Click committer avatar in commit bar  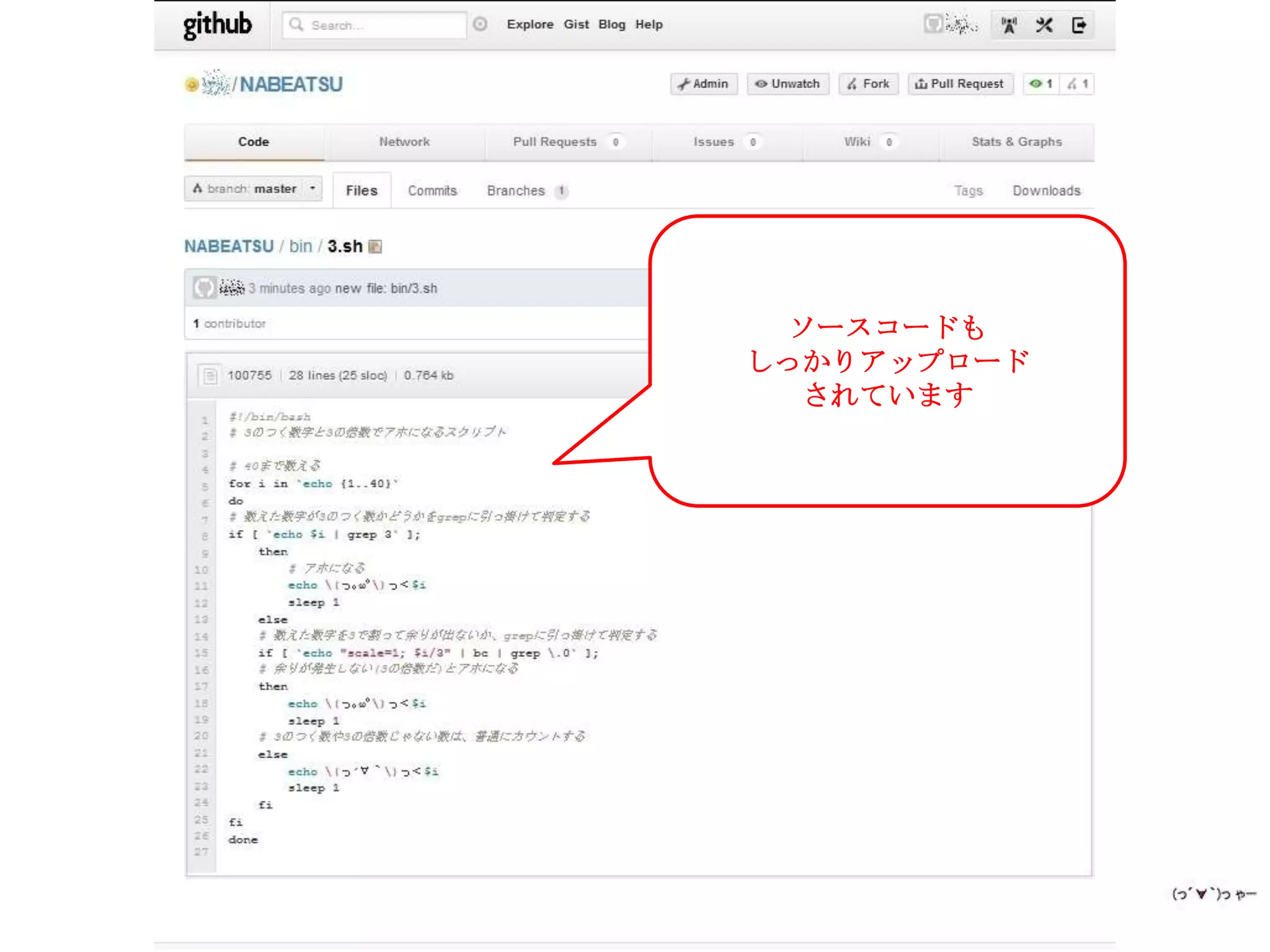coord(204,288)
